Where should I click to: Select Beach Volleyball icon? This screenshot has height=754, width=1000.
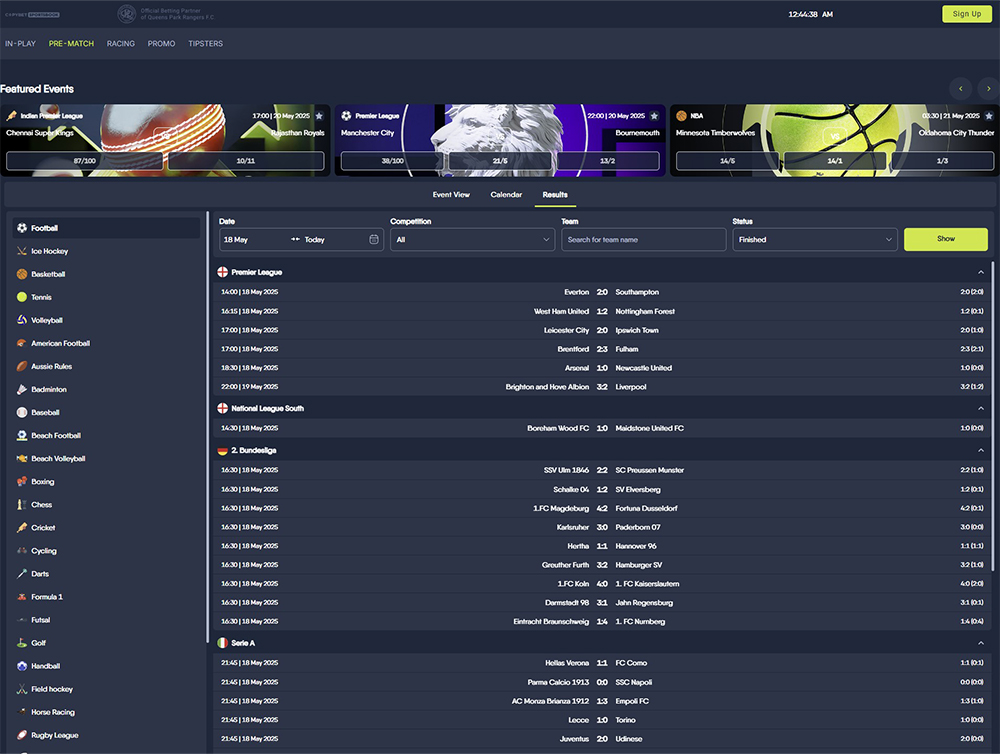coord(22,458)
